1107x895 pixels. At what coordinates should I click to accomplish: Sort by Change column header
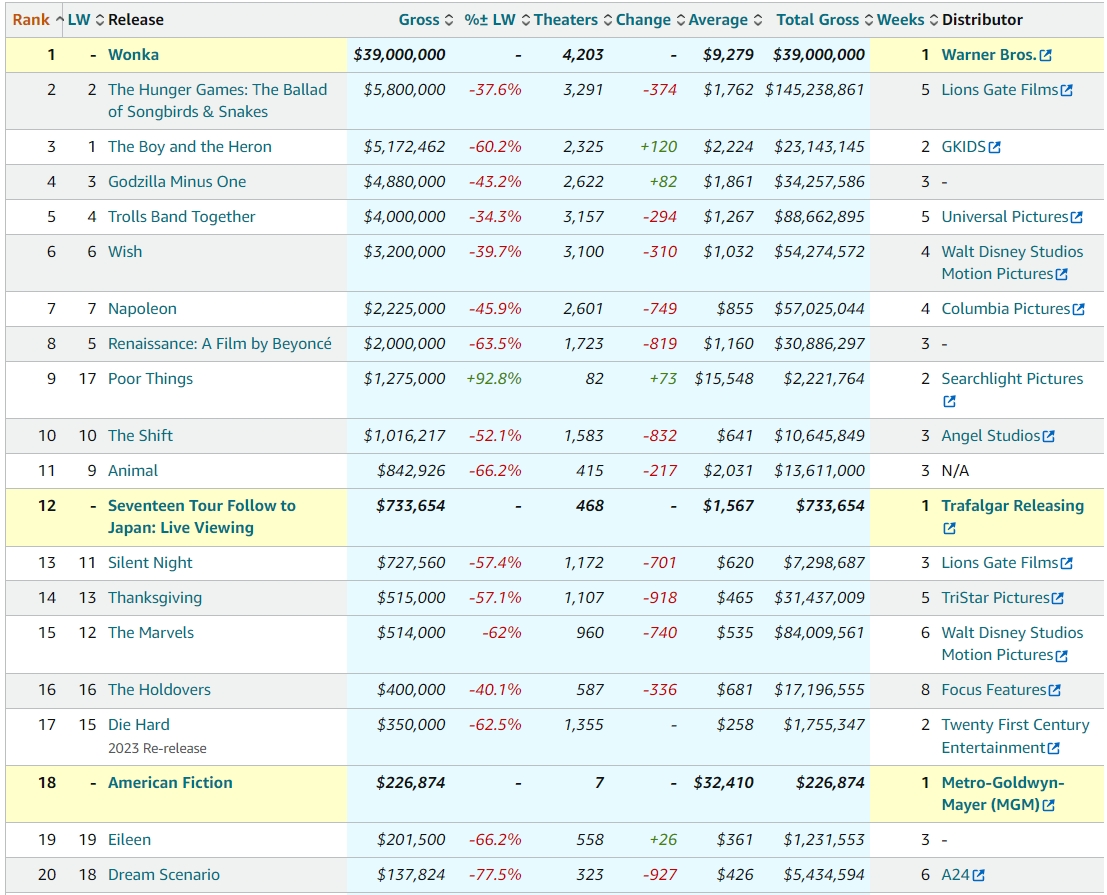(x=650, y=20)
